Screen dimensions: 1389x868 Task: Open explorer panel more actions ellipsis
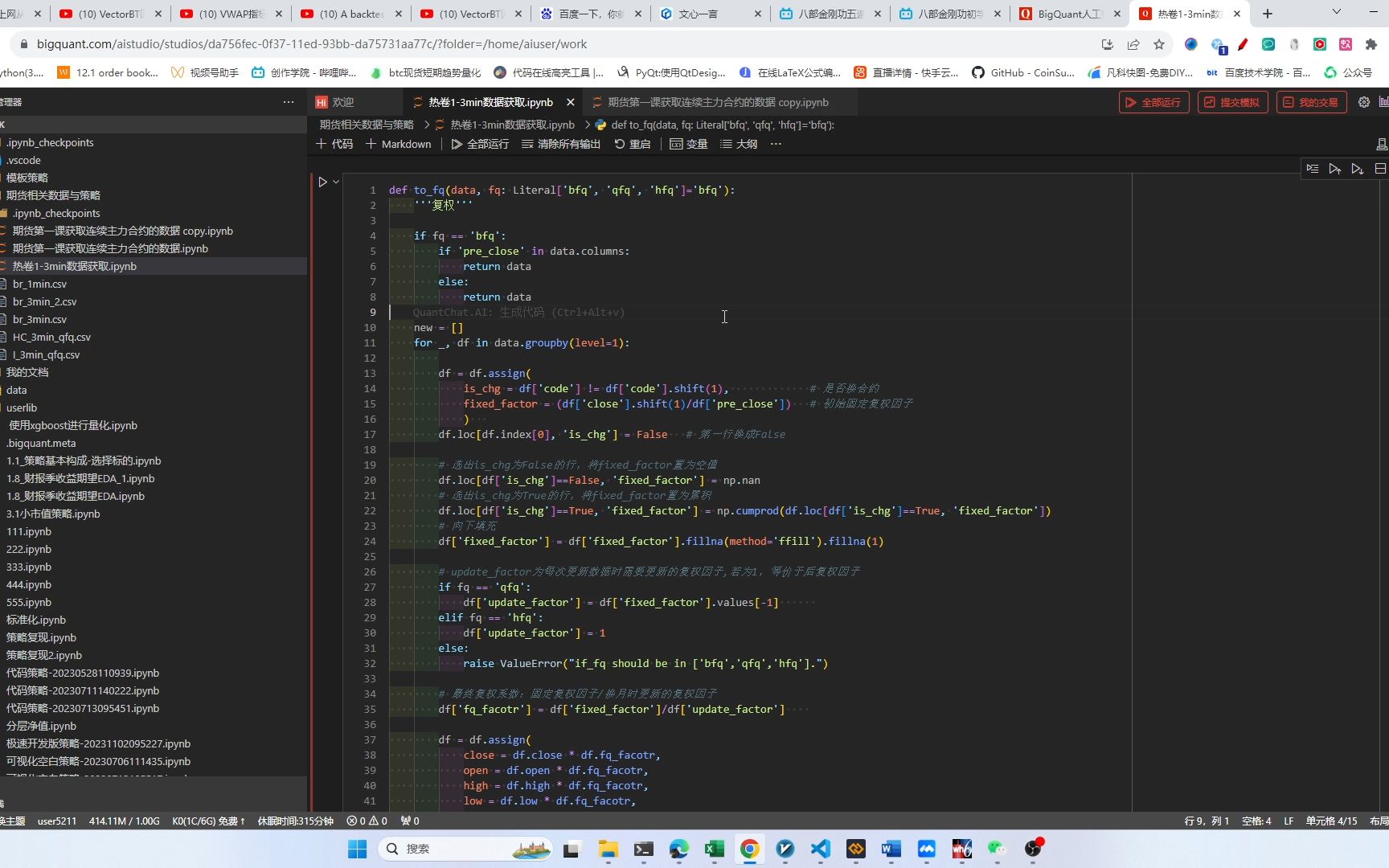(289, 102)
